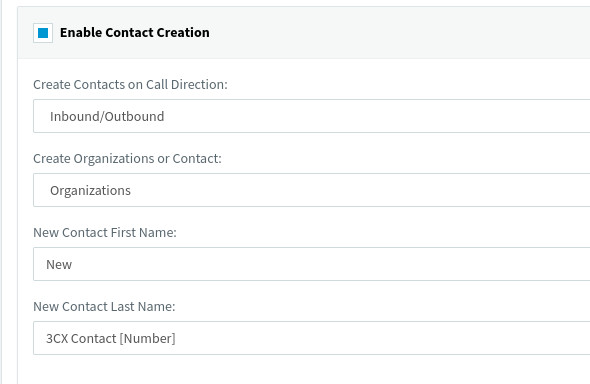Click the grey header bar beside Enable Contact Creation
590x384 pixels.
click(399, 33)
